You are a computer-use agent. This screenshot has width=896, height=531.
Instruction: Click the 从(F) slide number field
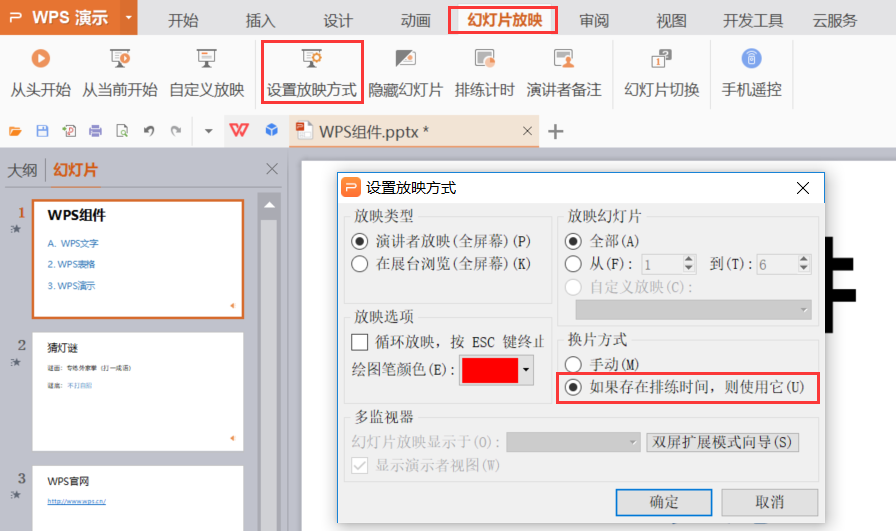[662, 264]
